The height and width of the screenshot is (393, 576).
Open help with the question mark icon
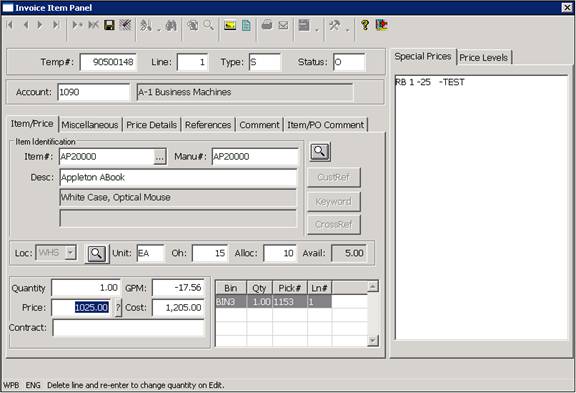[x=365, y=25]
